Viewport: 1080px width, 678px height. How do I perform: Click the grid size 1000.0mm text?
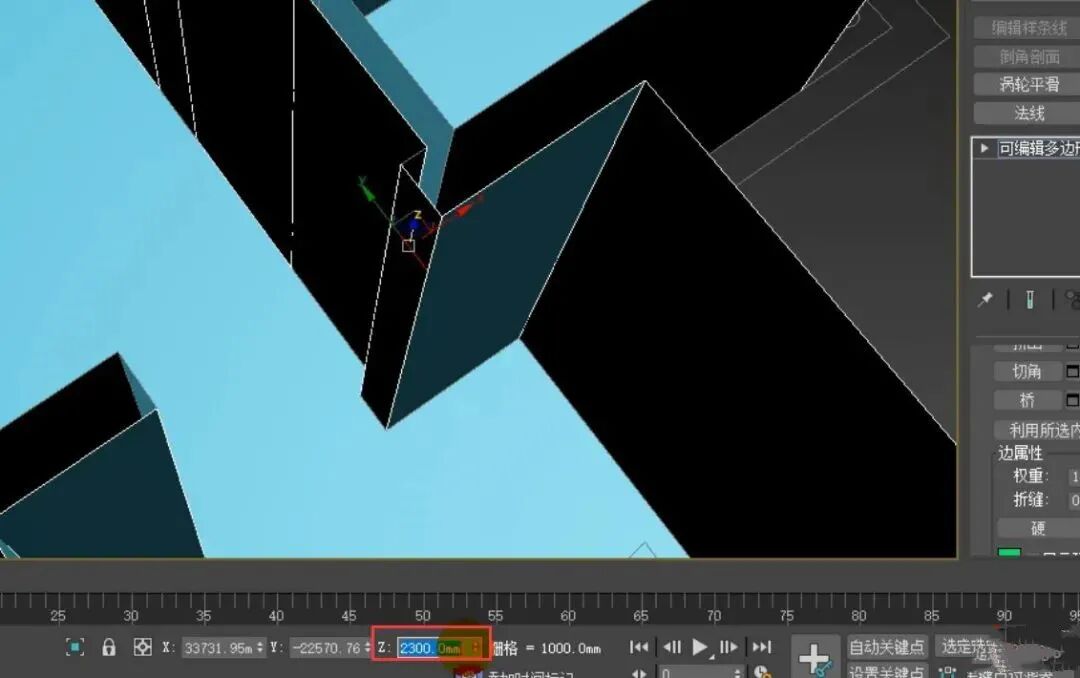tap(570, 648)
